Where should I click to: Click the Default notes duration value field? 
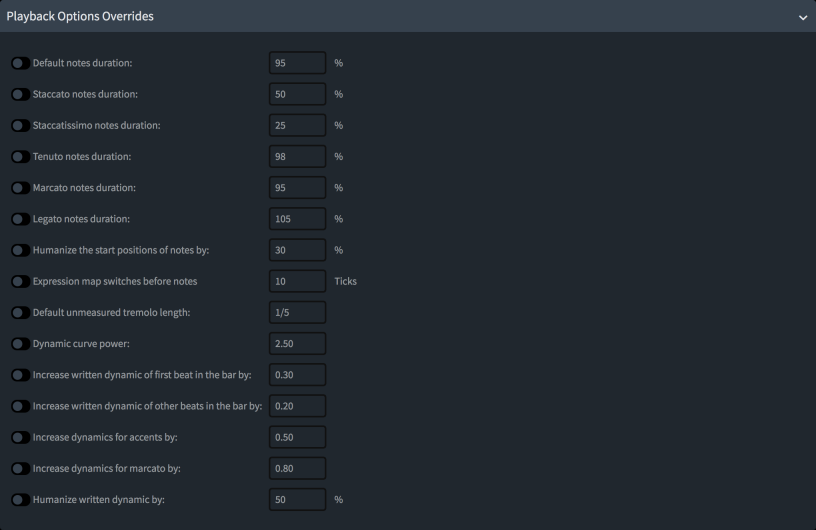point(297,63)
